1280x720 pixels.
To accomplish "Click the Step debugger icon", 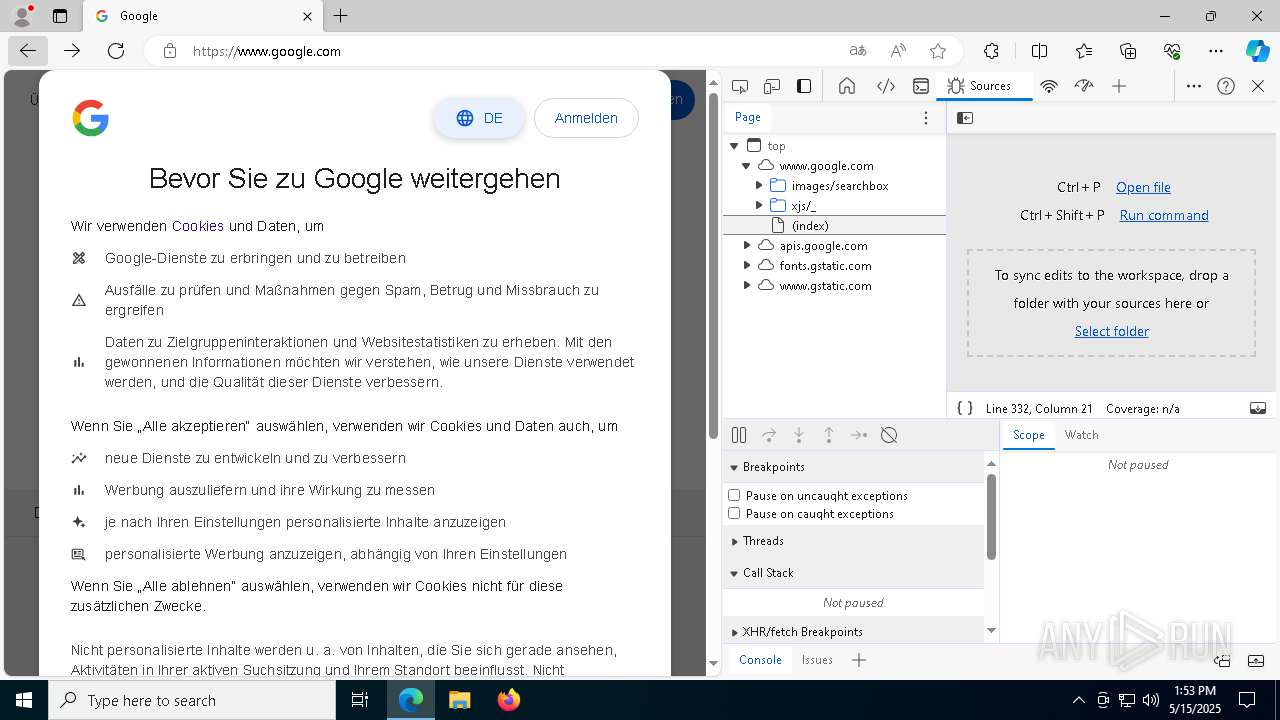I will coord(859,435).
